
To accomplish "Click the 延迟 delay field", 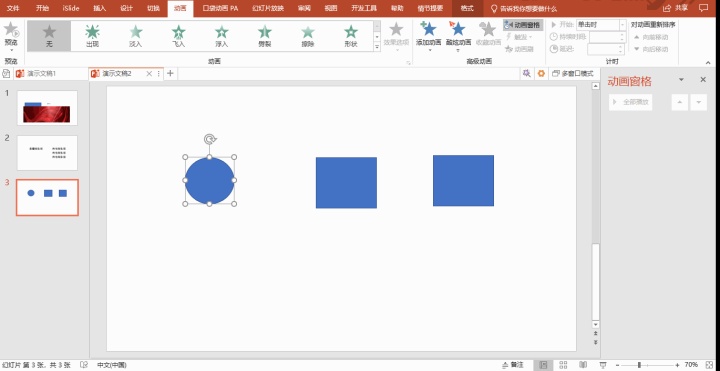I will [x=606, y=49].
